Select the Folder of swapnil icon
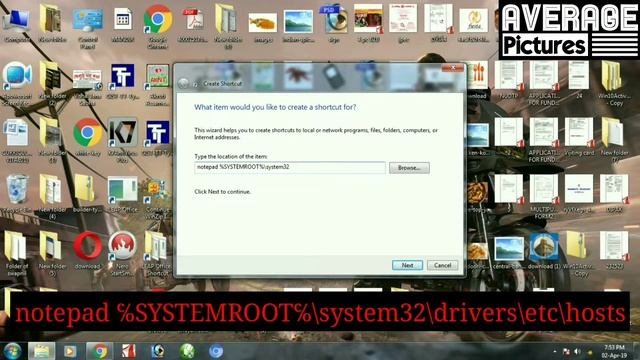The width and height of the screenshot is (640, 360). coord(17,254)
